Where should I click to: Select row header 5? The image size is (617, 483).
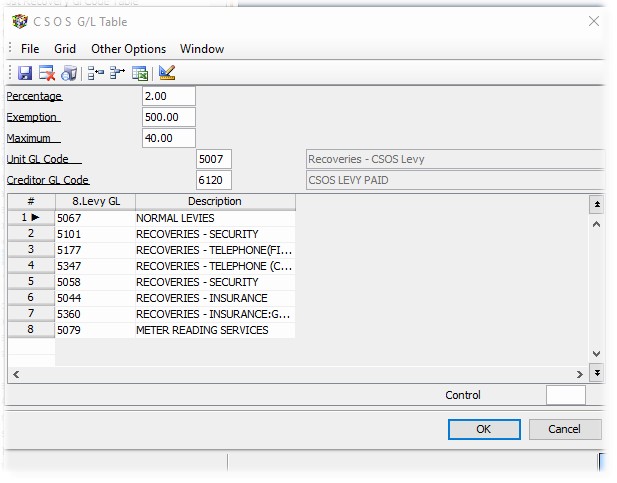[31, 282]
